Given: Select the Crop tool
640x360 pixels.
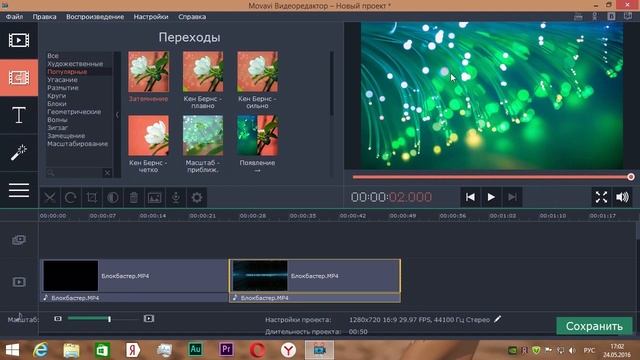Looking at the screenshot, I should (92, 198).
